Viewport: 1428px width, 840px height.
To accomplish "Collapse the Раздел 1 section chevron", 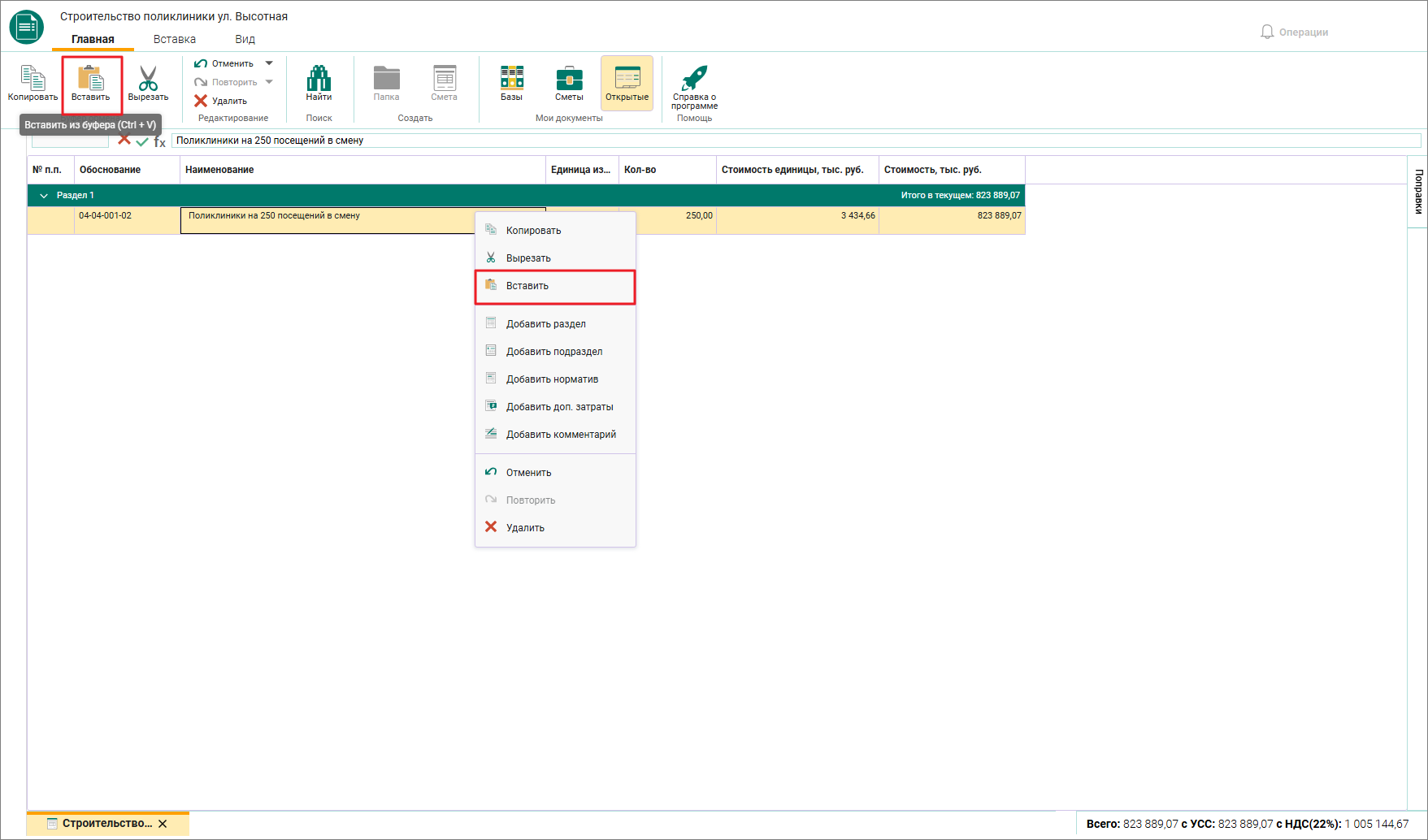I will pos(44,196).
